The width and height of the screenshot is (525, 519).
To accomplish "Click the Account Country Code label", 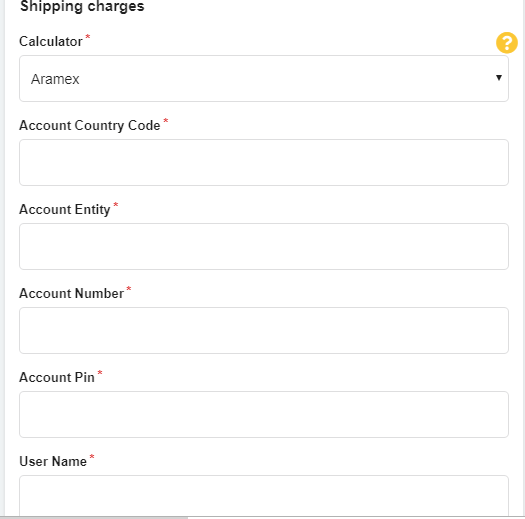I will [x=90, y=126].
